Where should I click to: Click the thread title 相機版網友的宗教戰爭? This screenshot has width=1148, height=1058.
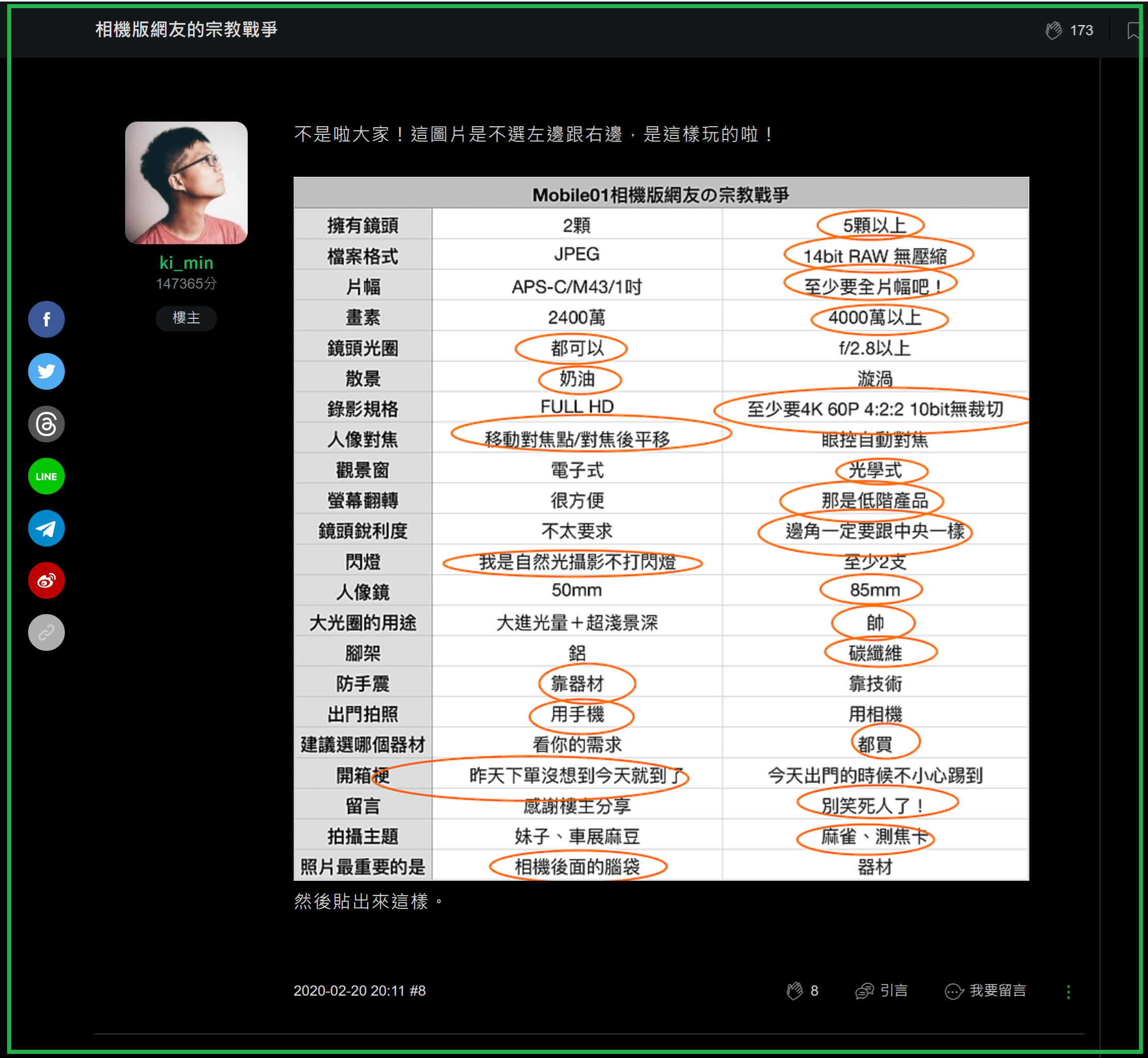[x=186, y=29]
